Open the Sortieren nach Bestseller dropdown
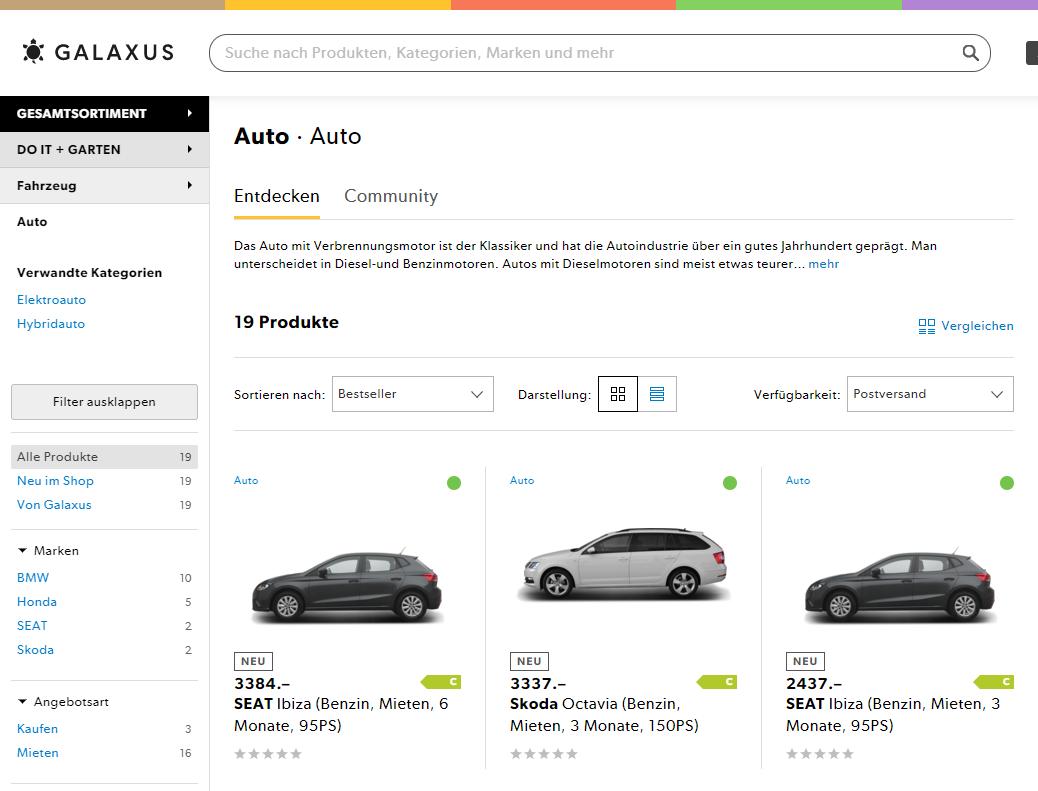The width and height of the screenshot is (1038, 791). click(412, 394)
